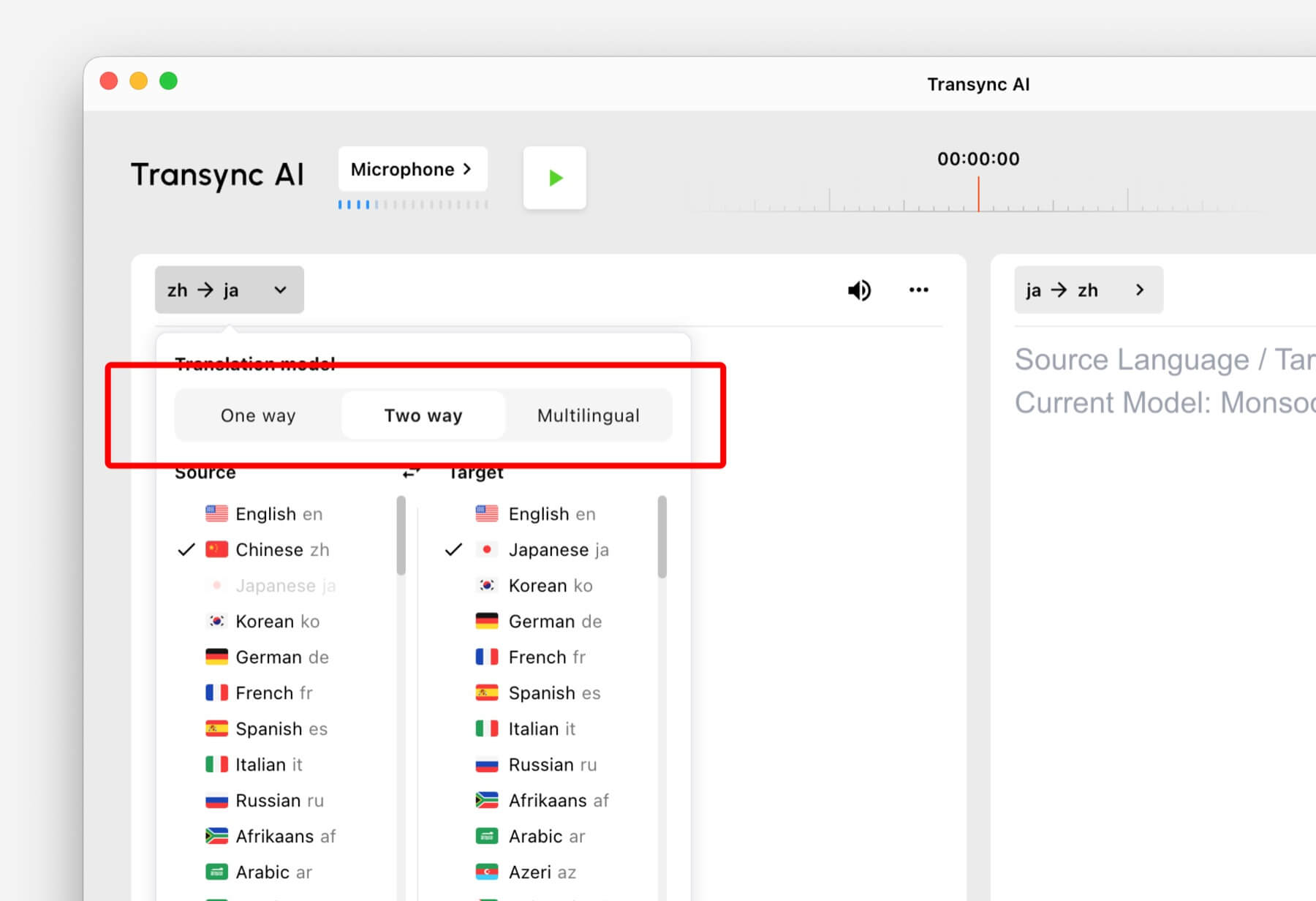Close the window with the red button
1316x901 pixels.
coord(109,80)
